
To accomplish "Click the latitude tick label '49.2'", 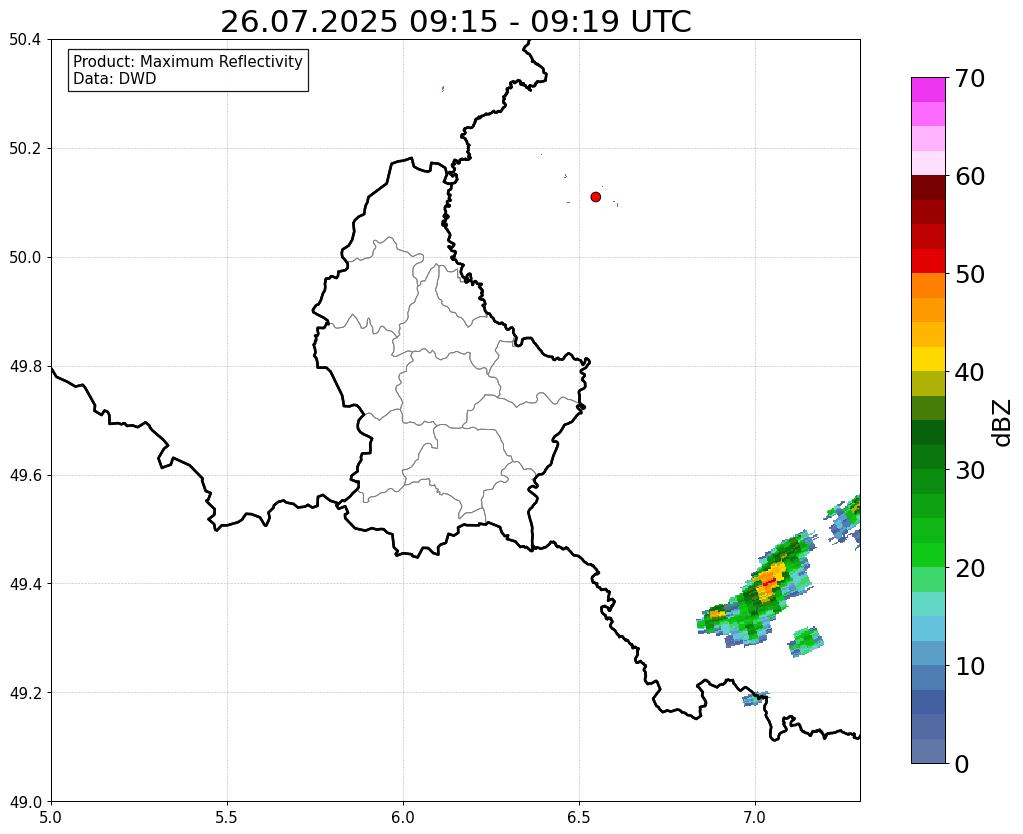I will point(25,693).
